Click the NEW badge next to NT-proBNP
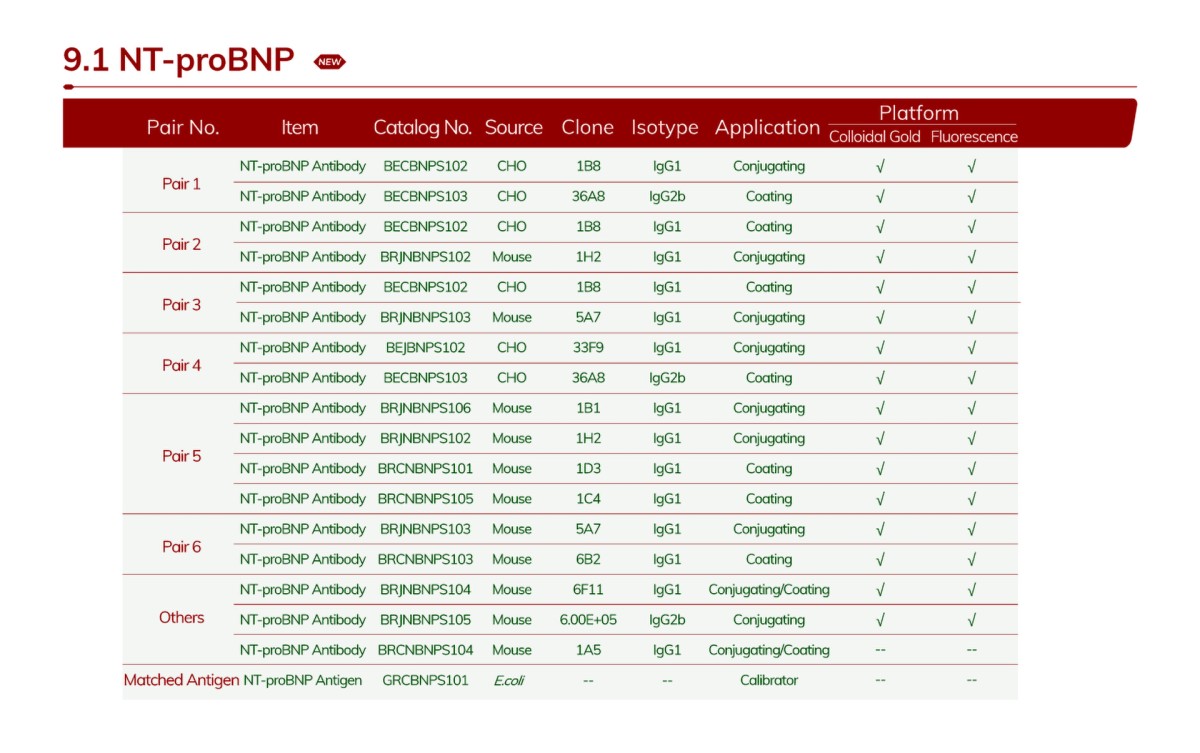Screen dimensions: 1200x753 point(330,61)
